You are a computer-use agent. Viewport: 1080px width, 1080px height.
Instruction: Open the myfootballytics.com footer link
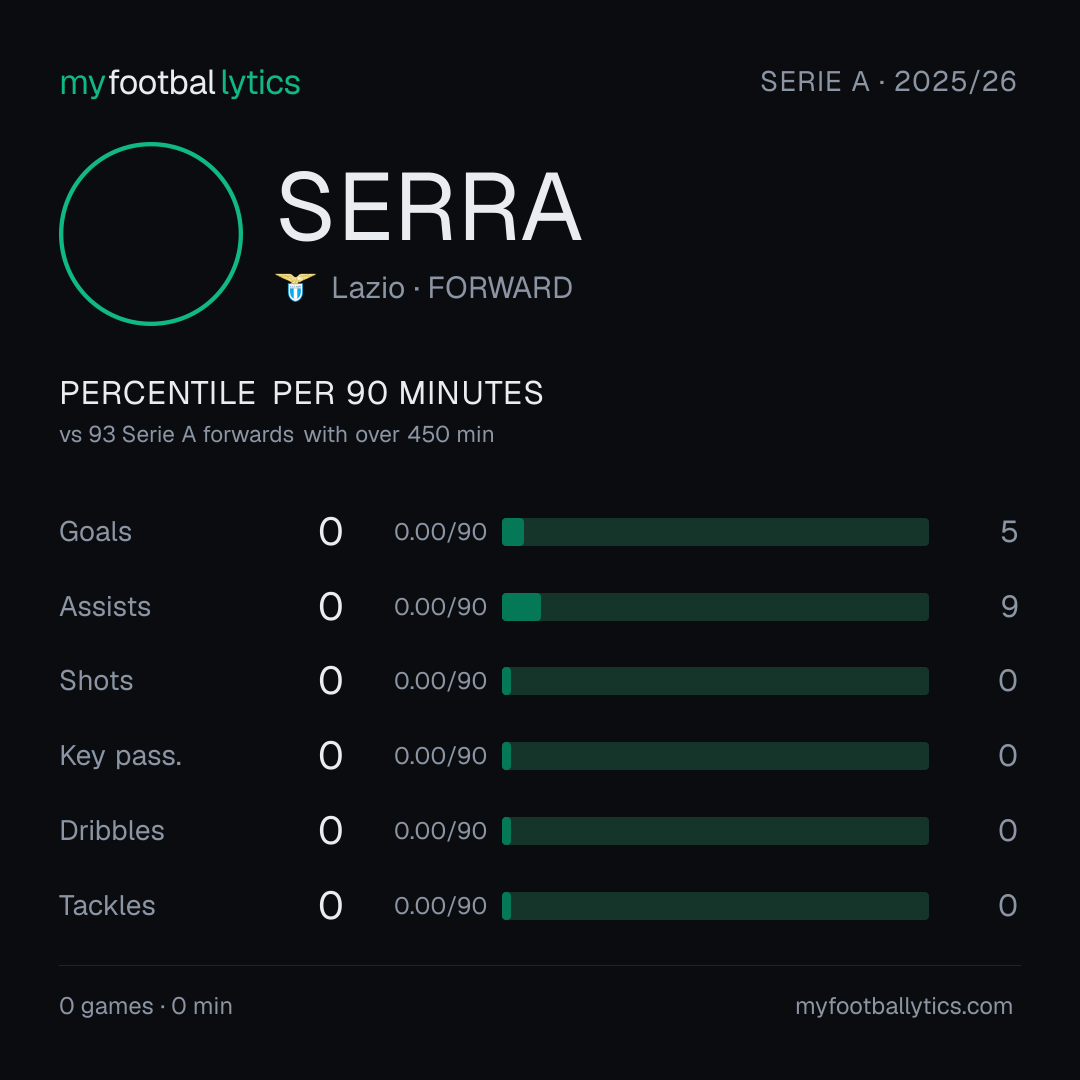[x=904, y=1006]
